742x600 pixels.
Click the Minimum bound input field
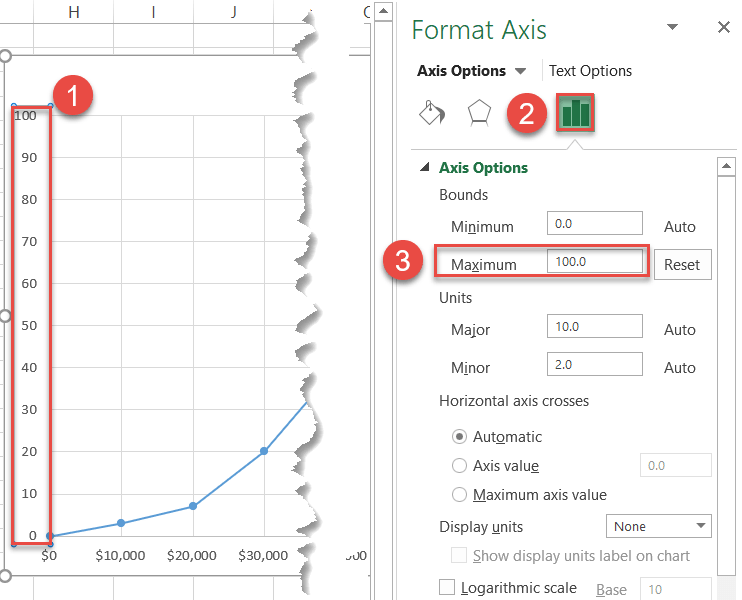[594, 223]
